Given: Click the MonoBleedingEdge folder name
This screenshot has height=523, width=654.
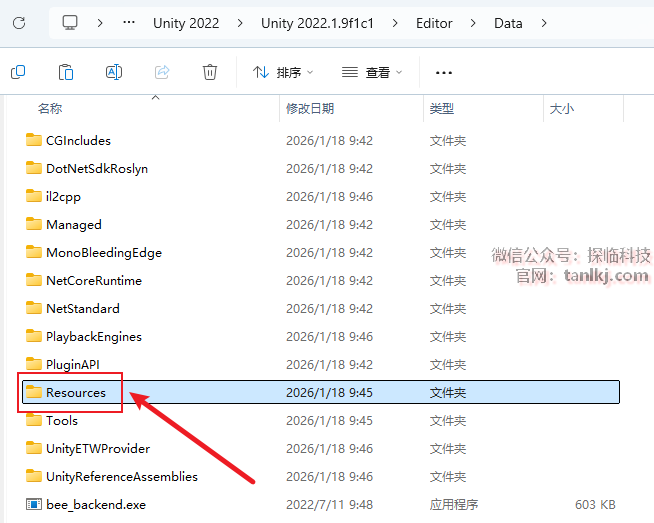Looking at the screenshot, I should 104,253.
